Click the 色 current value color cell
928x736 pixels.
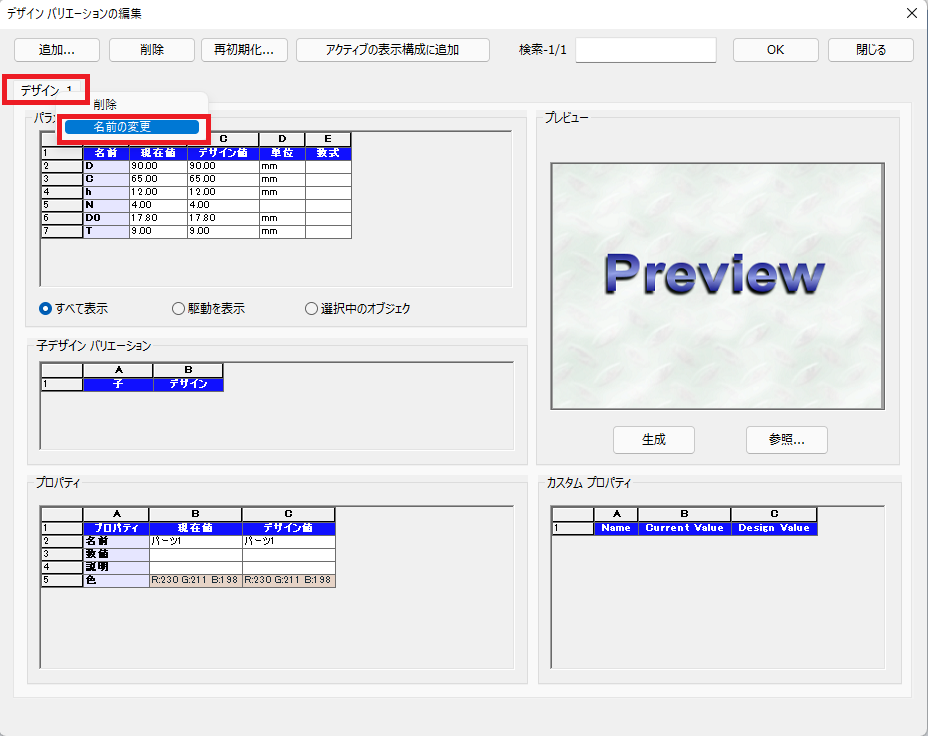pos(195,580)
